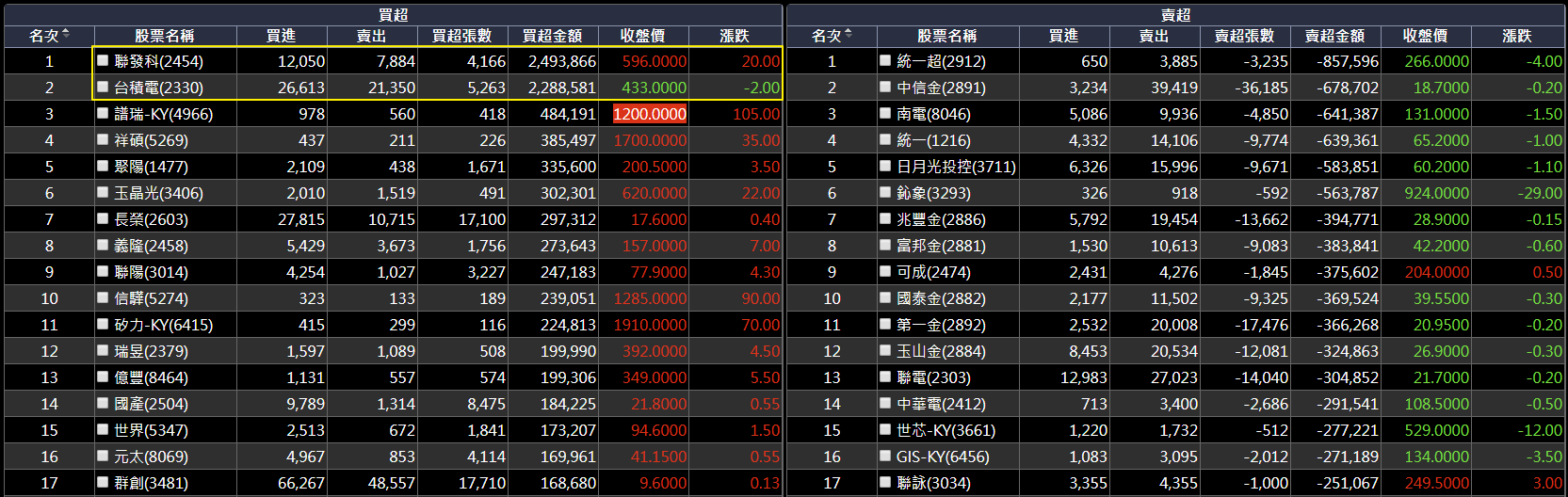Click buy volume value 66,267
The image size is (1568, 497).
pyautogui.click(x=301, y=483)
